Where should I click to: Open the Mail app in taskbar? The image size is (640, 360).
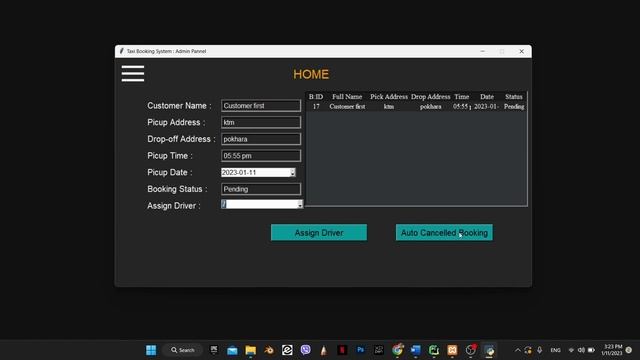pyautogui.click(x=232, y=350)
